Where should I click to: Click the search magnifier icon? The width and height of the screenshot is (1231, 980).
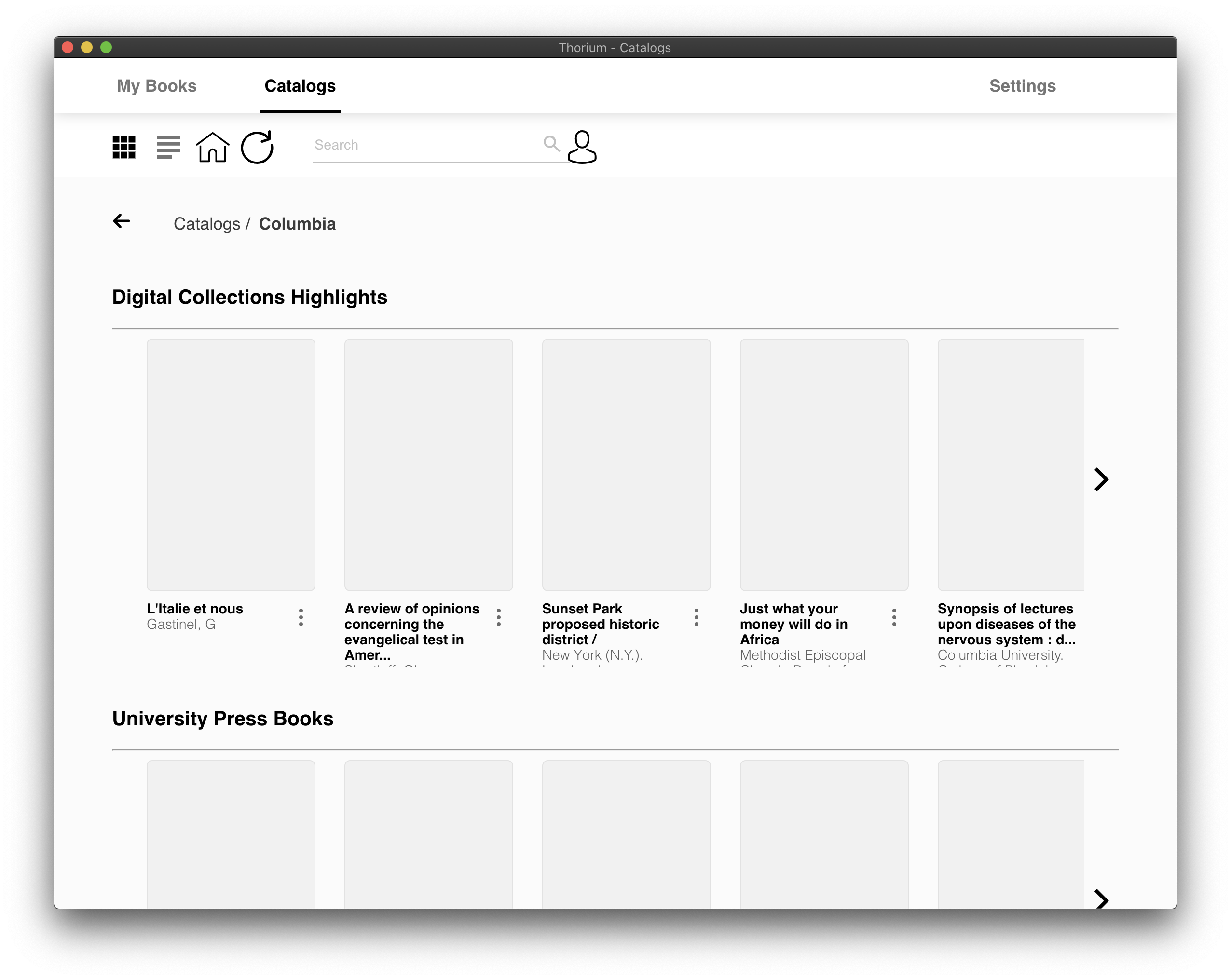551,144
